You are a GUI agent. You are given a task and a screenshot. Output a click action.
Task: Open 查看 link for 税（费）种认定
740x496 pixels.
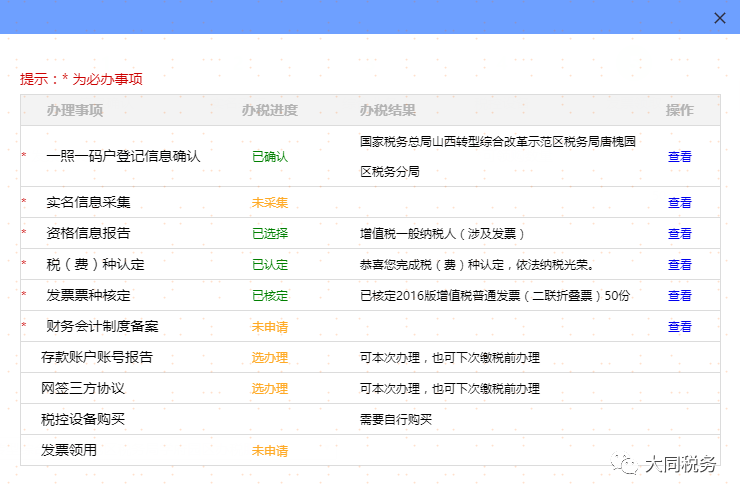click(x=680, y=265)
